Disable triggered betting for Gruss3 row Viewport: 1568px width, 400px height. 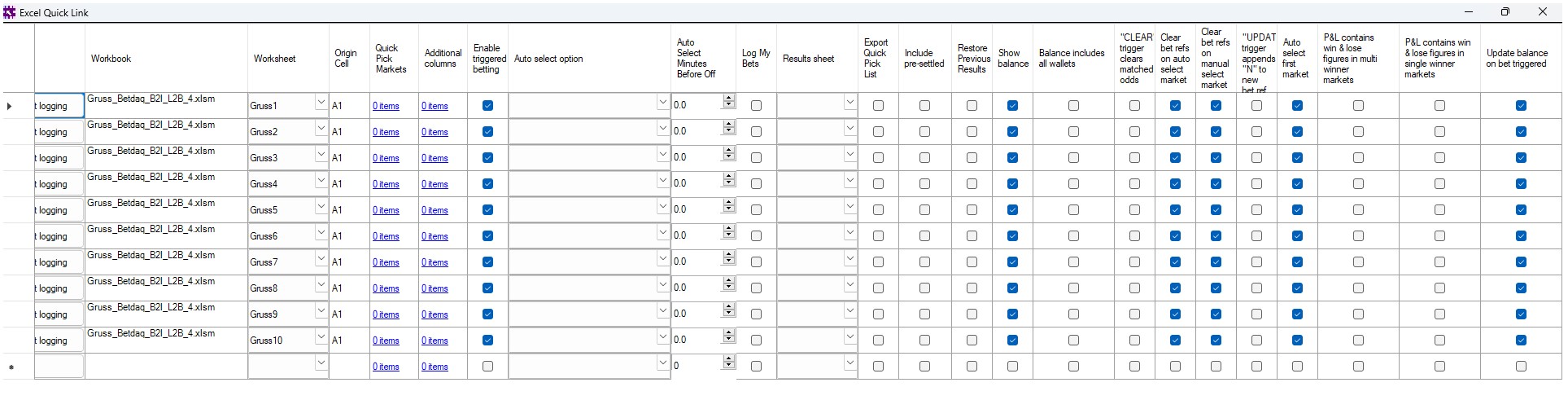tap(487, 158)
